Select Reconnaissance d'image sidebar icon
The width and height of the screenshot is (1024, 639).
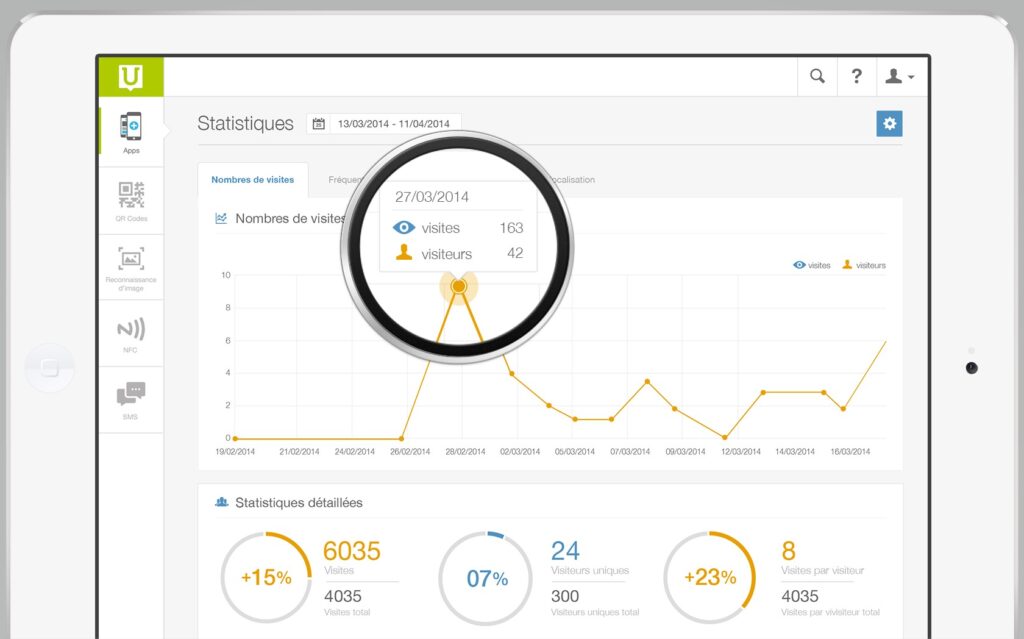coord(131,266)
